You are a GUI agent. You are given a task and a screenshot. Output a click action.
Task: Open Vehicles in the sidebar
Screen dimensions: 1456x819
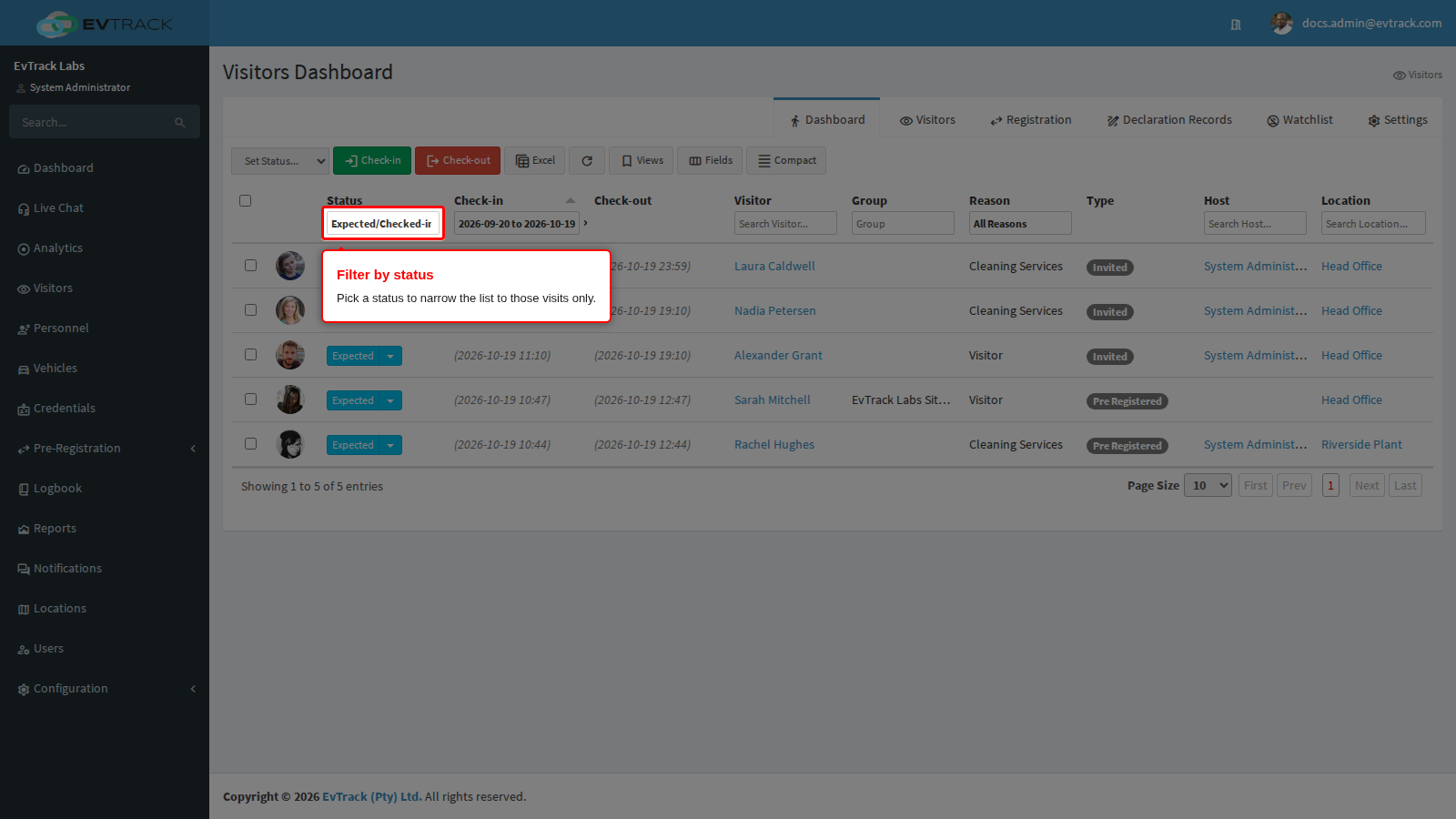56,369
